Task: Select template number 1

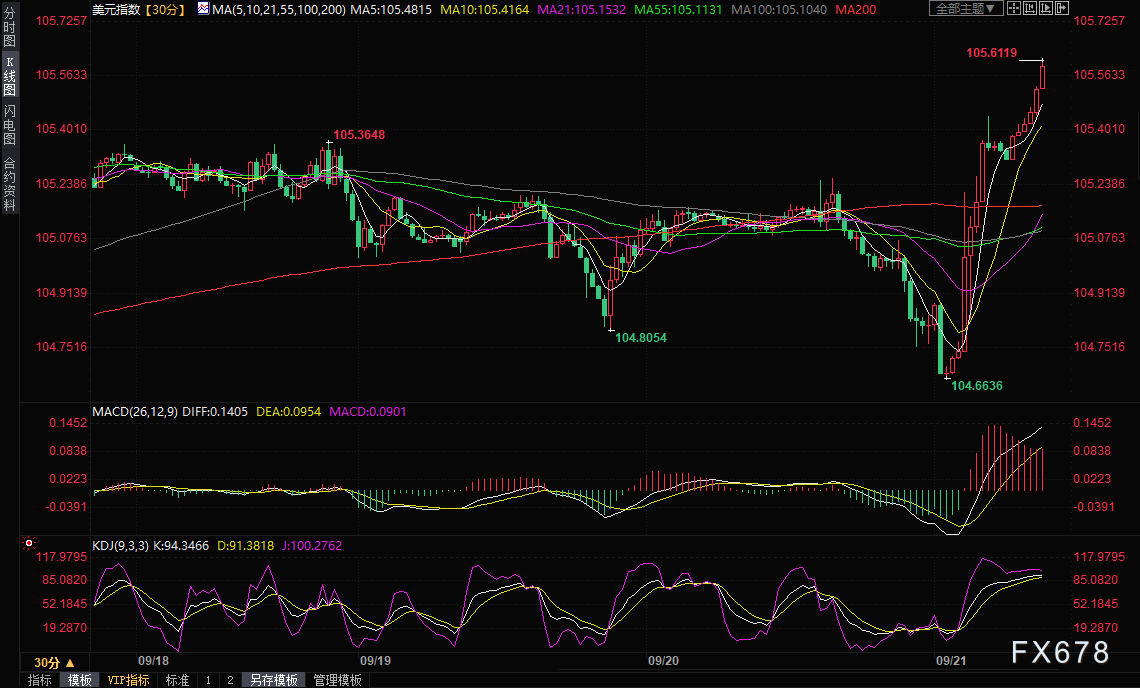Action: point(208,680)
